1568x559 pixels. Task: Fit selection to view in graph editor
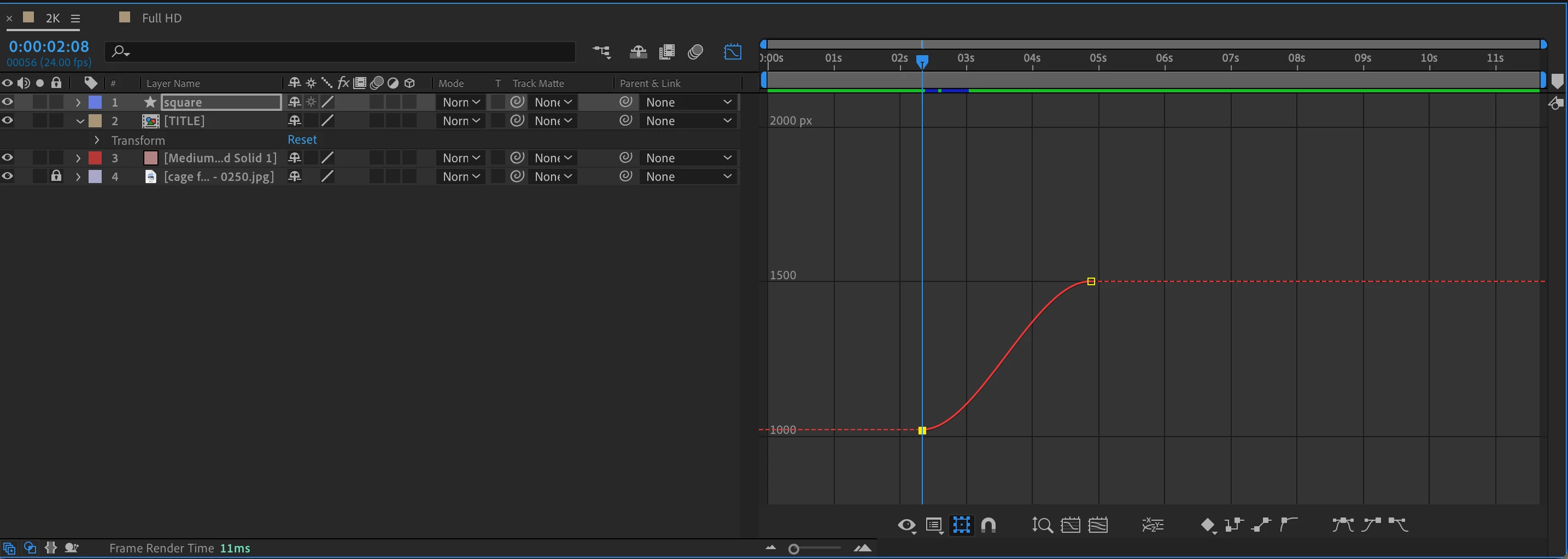(x=1070, y=525)
